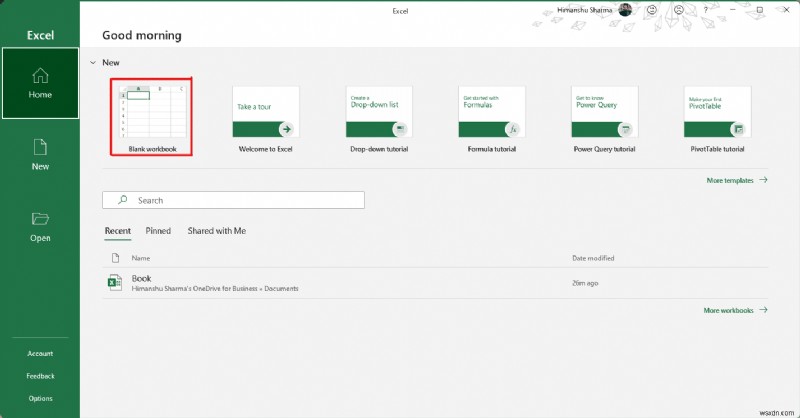The height and width of the screenshot is (418, 800).
Task: Click the file type icon in list header
Action: click(x=115, y=258)
